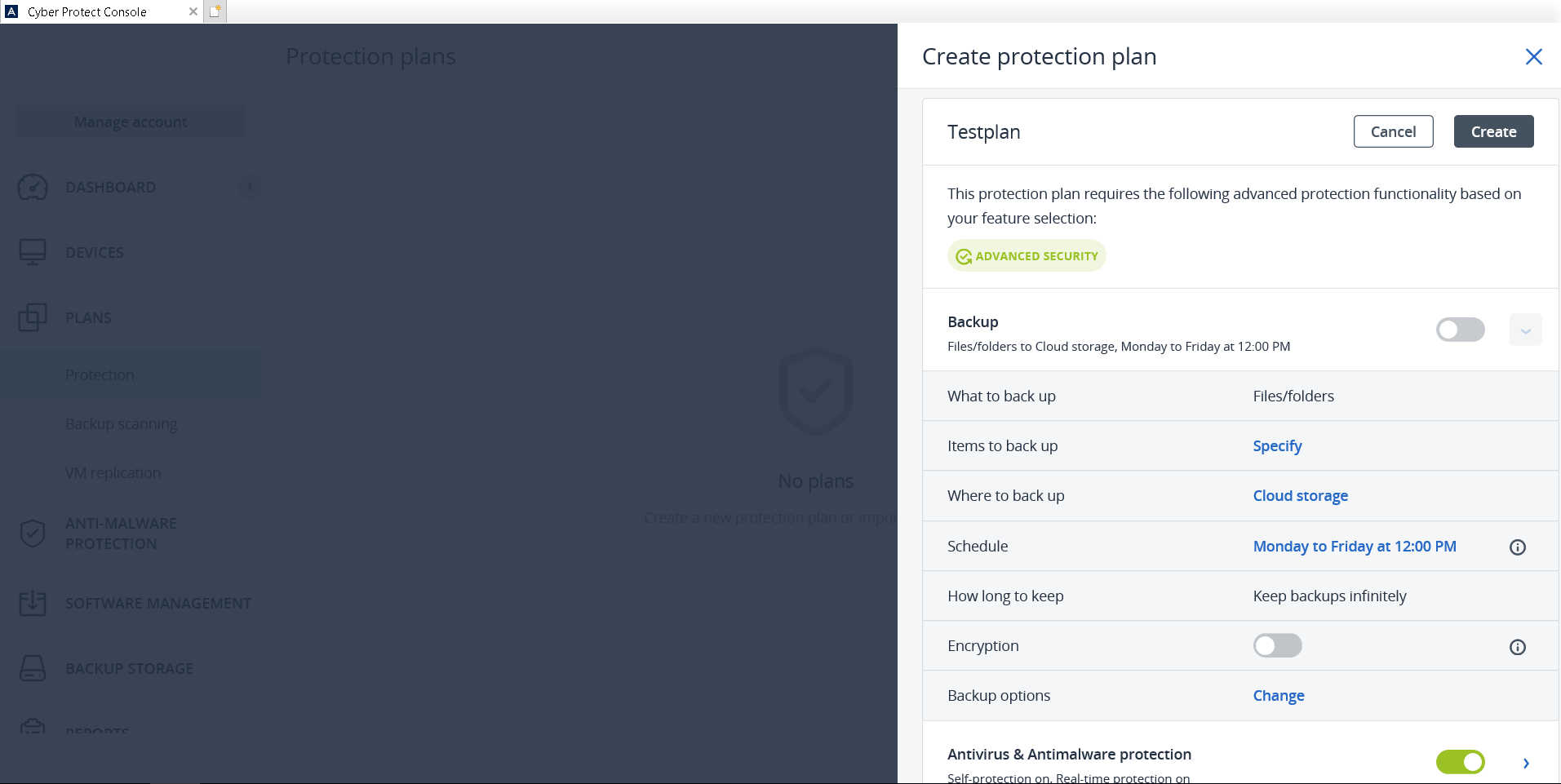
Task: Turn on the Encryption toggle
Action: [1278, 645]
